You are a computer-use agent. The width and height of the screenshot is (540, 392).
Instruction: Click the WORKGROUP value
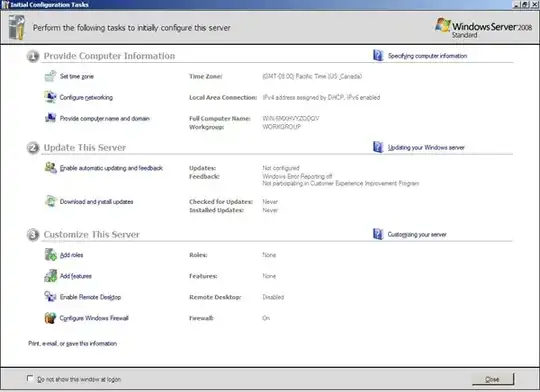pyautogui.click(x=281, y=127)
